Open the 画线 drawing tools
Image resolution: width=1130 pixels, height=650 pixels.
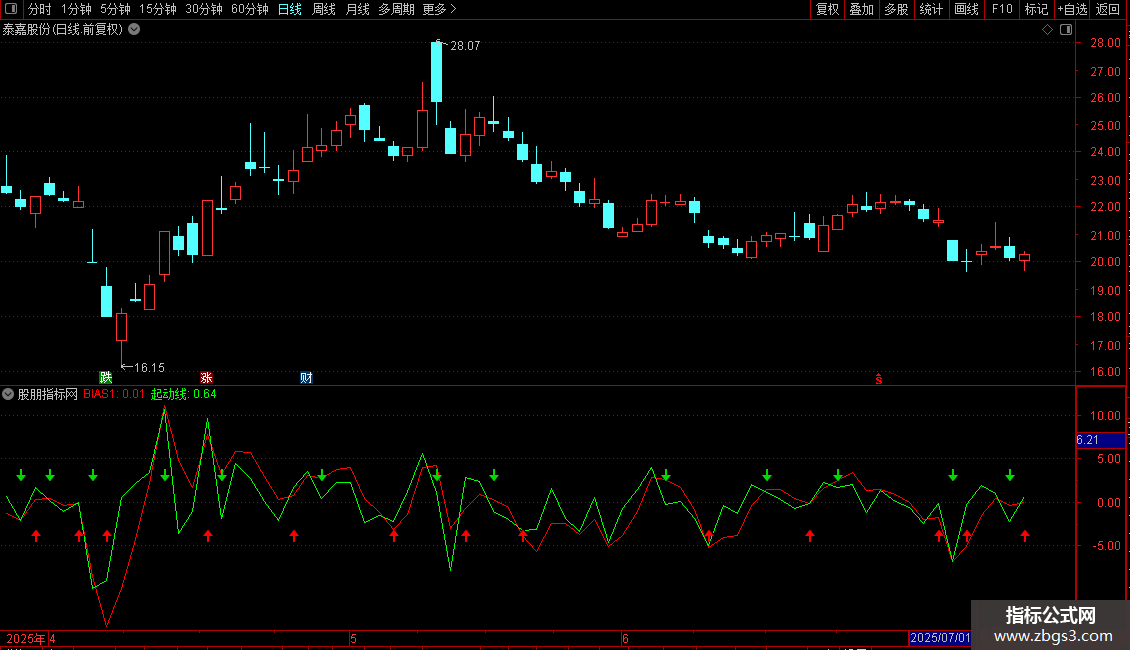click(966, 9)
